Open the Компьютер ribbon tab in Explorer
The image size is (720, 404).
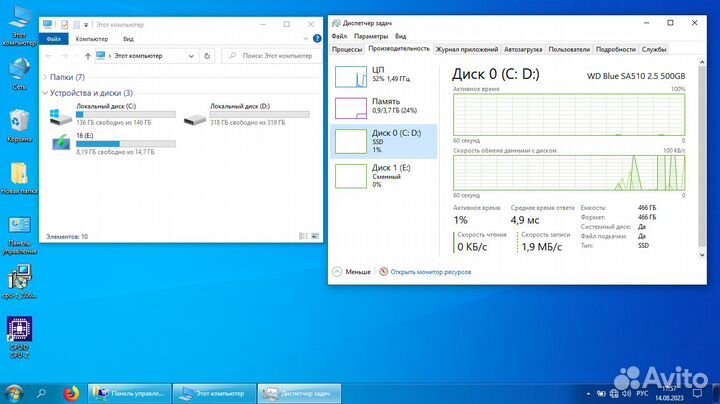92,39
